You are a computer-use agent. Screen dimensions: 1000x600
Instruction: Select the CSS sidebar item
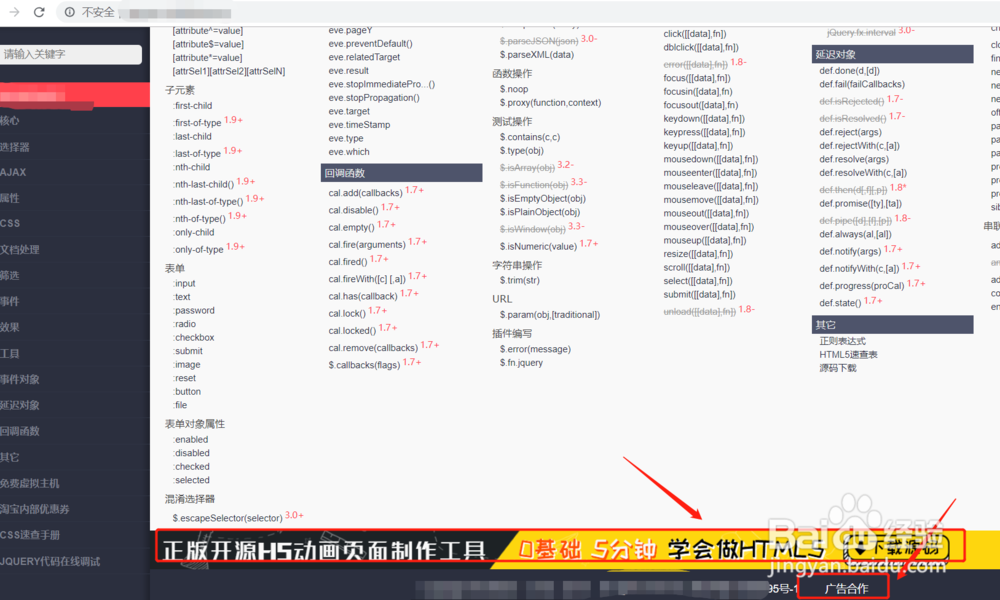10,223
